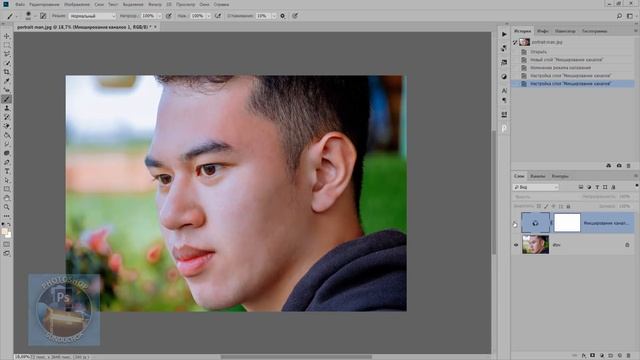Change screen mode from the toolbox bottom
Viewport: 640px width, 360px height.
tap(7, 253)
